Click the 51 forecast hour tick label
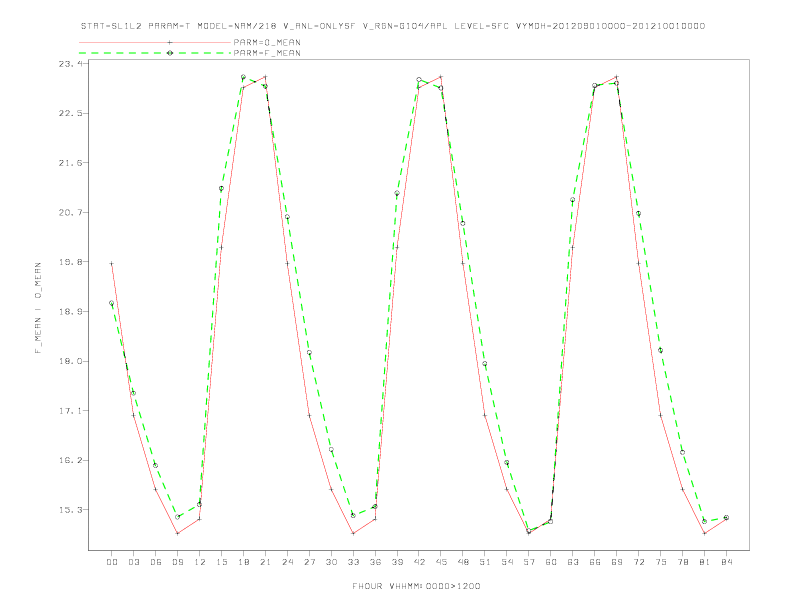 click(485, 562)
